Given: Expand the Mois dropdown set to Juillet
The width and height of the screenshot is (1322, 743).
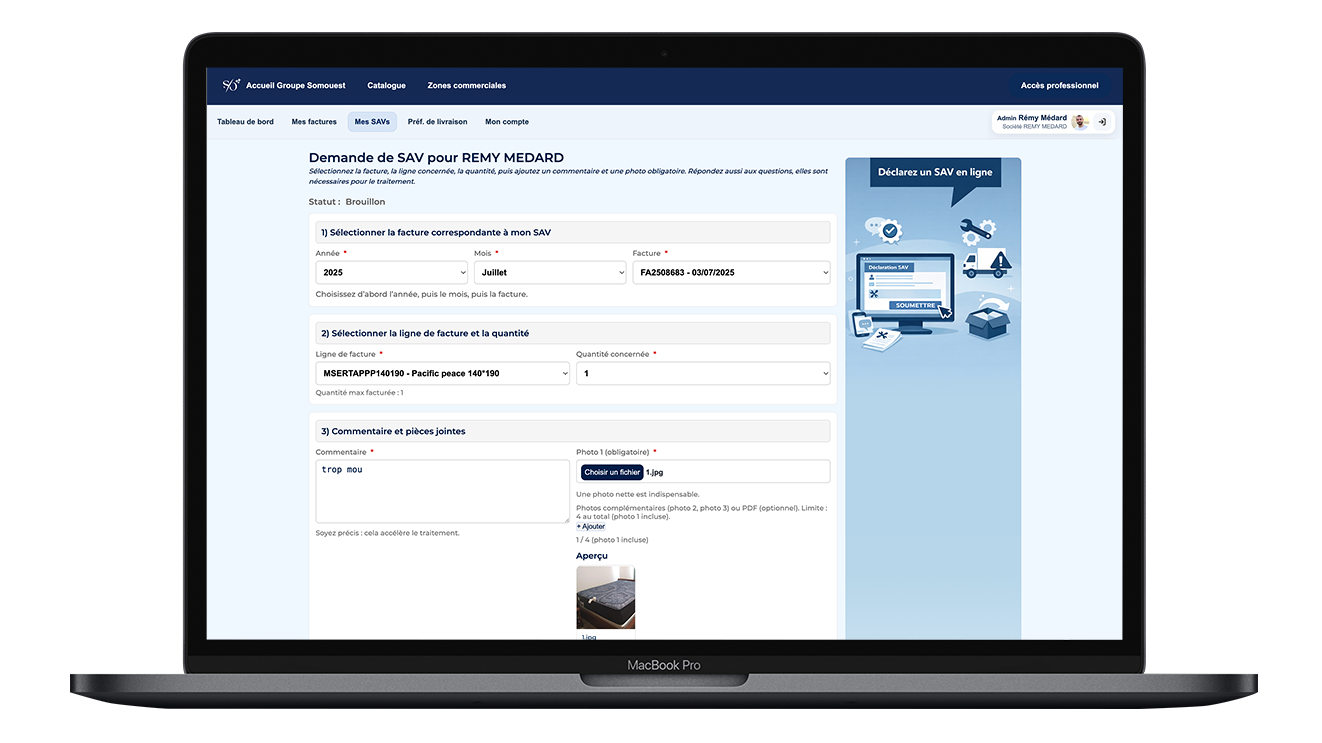Looking at the screenshot, I should click(x=549, y=272).
